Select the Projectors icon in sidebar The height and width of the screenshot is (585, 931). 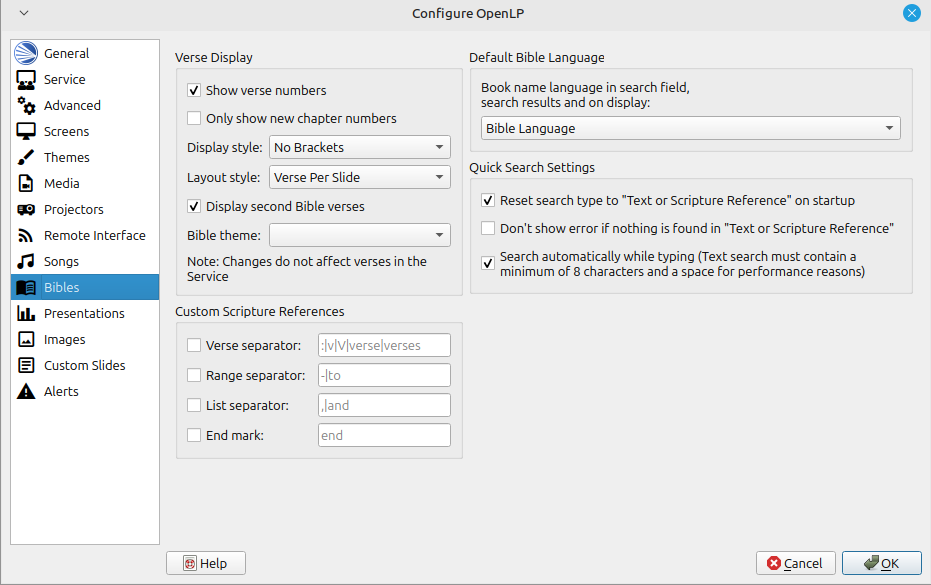tap(26, 210)
